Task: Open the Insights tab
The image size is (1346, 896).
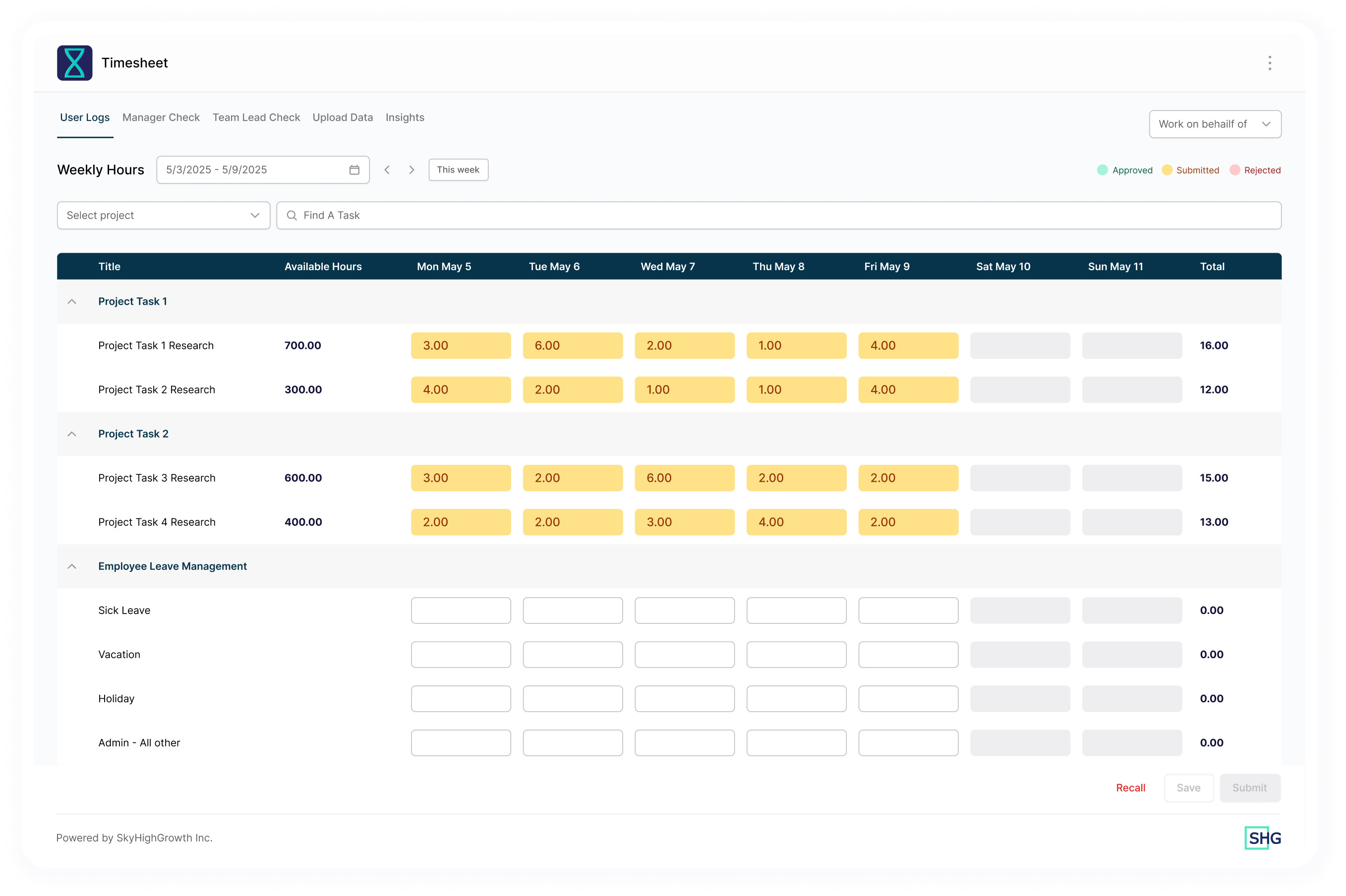Action: (405, 117)
